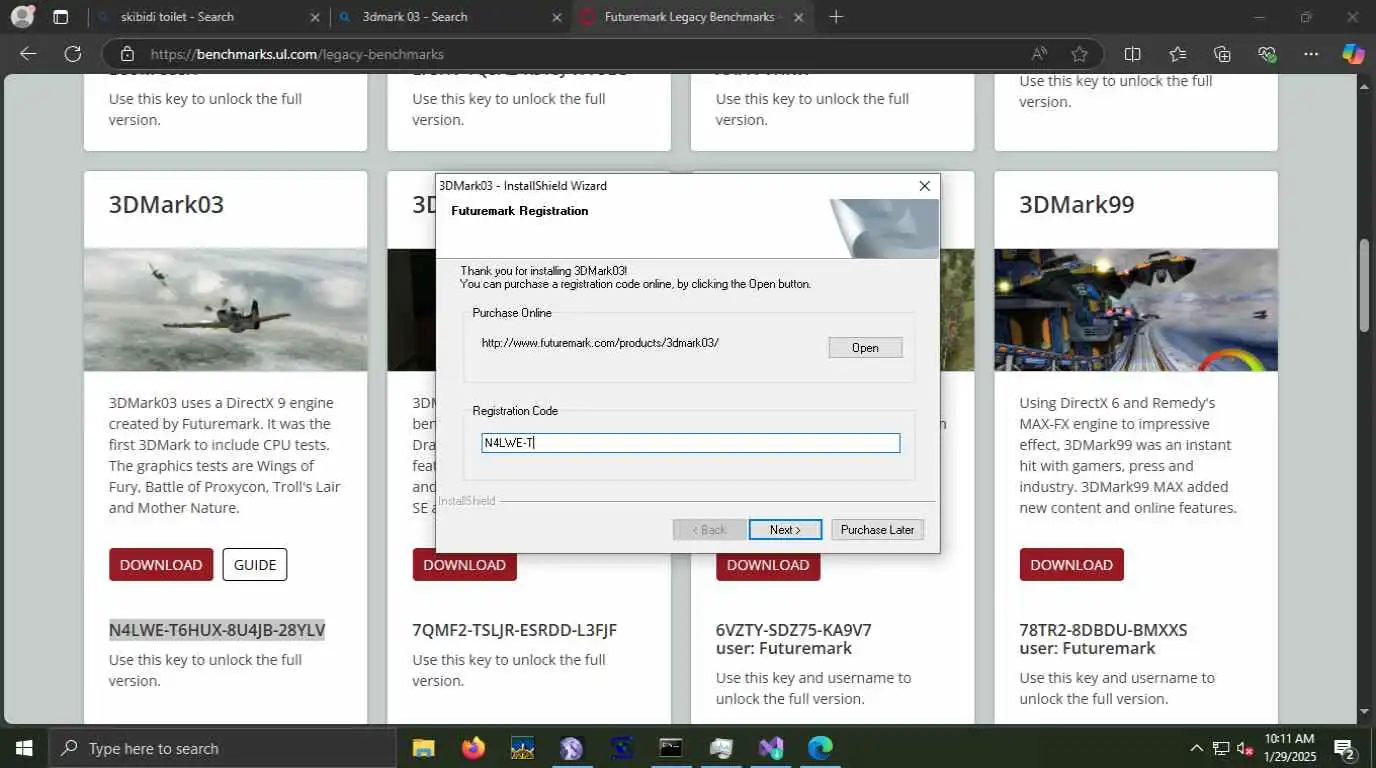Screen dimensions: 1376x768
Task: Click the Edge profile avatar icon
Action: point(22,17)
